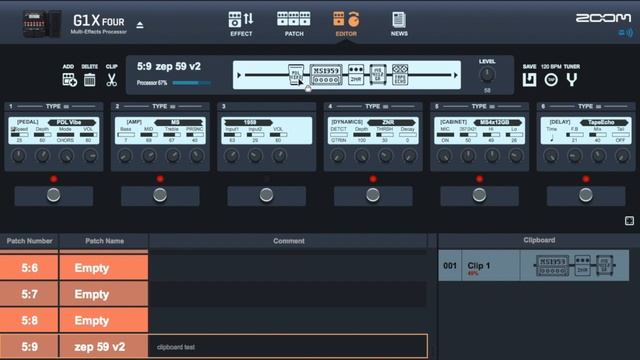Image resolution: width=640 pixels, height=360 pixels.
Task: Click the ZNR THRSH knob
Action: point(385,156)
